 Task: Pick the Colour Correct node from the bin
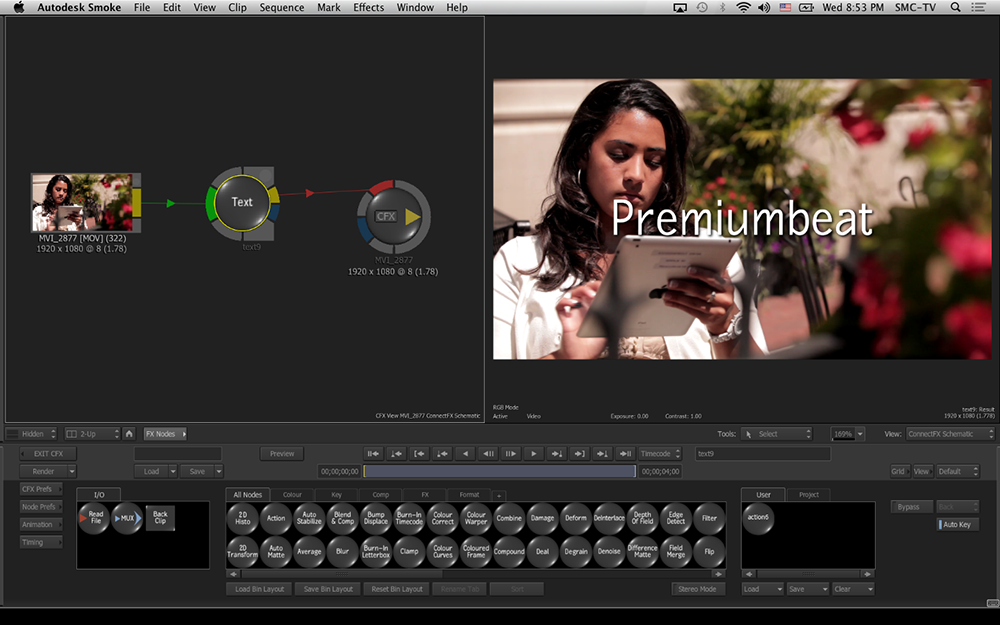pos(442,518)
